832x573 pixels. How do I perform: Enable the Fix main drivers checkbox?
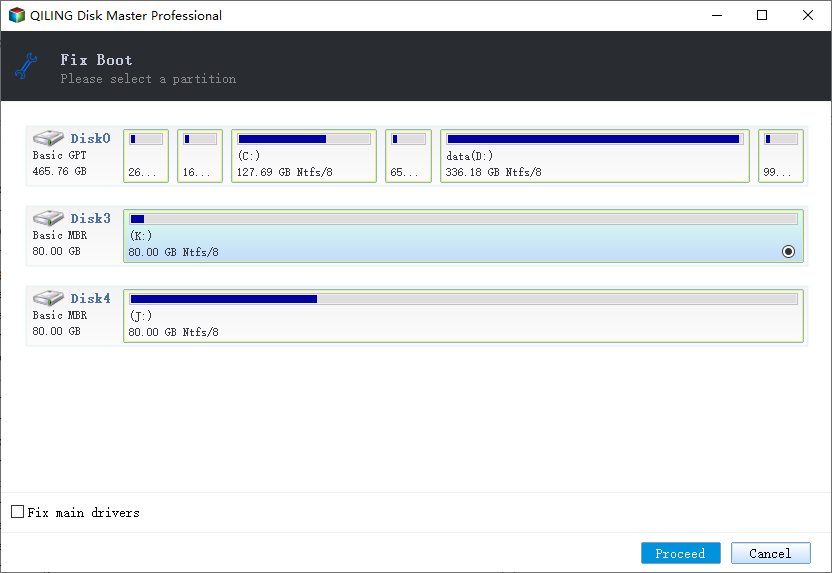[18, 511]
